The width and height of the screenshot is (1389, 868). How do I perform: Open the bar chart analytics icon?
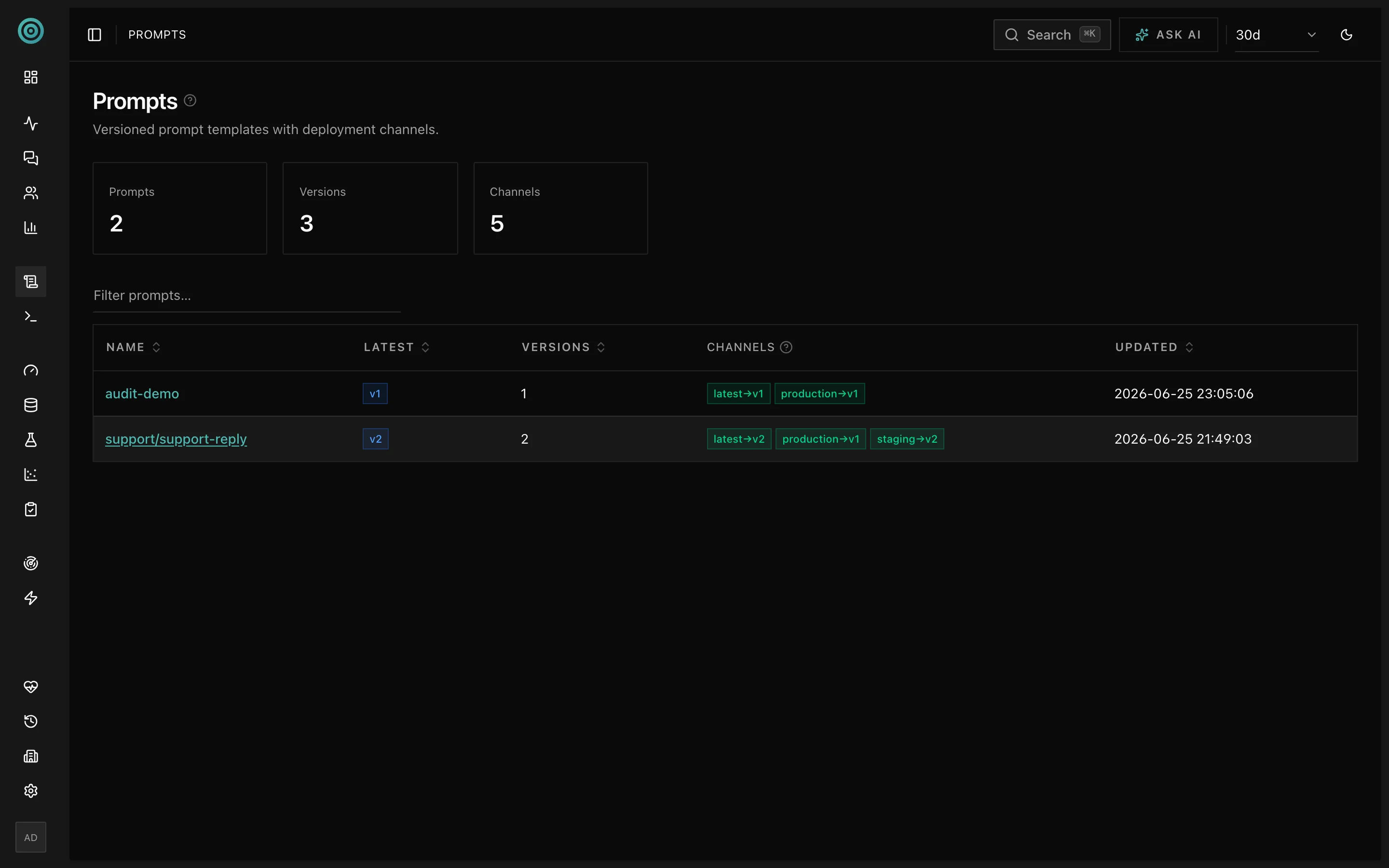click(x=30, y=227)
